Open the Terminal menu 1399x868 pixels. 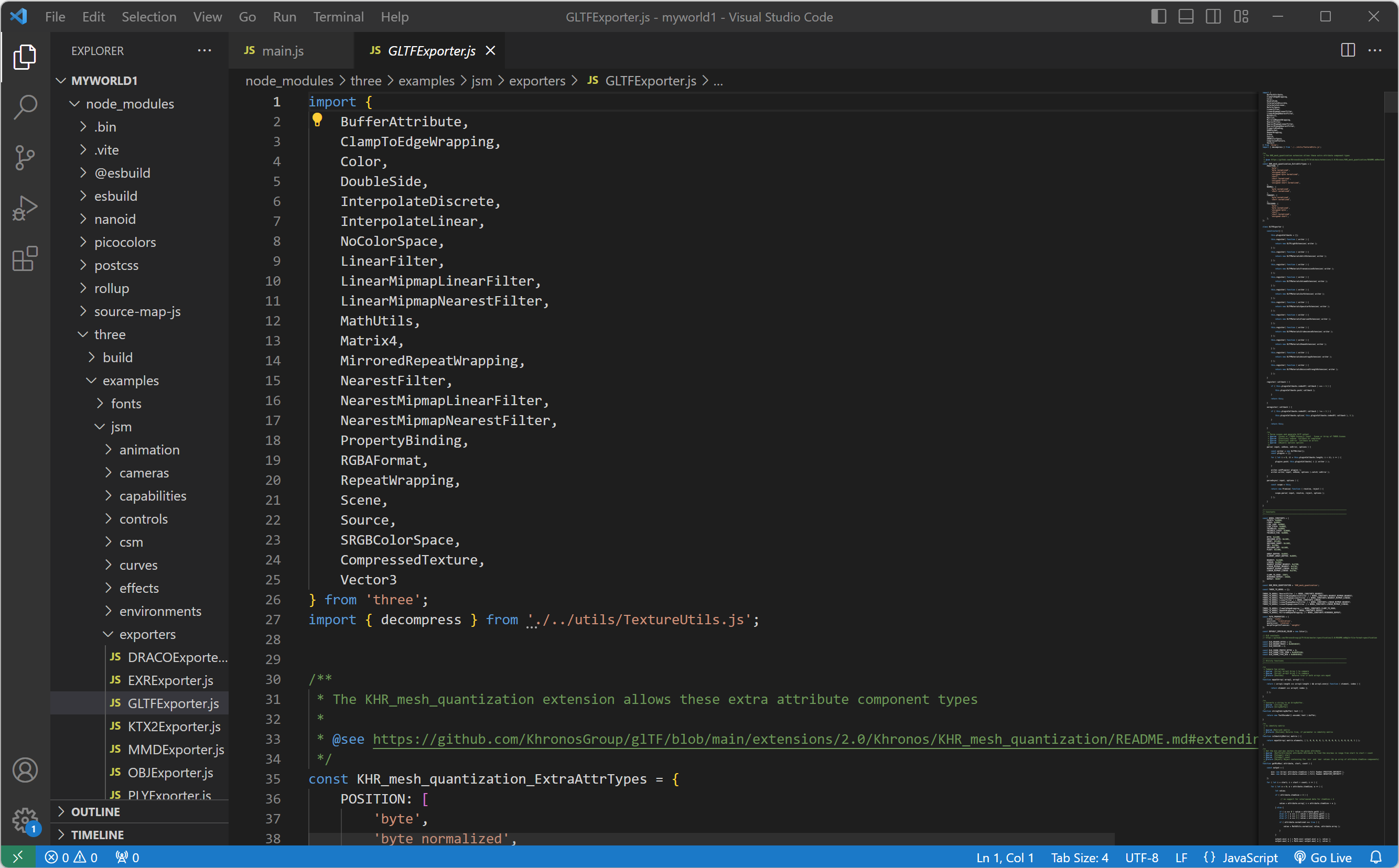[338, 17]
